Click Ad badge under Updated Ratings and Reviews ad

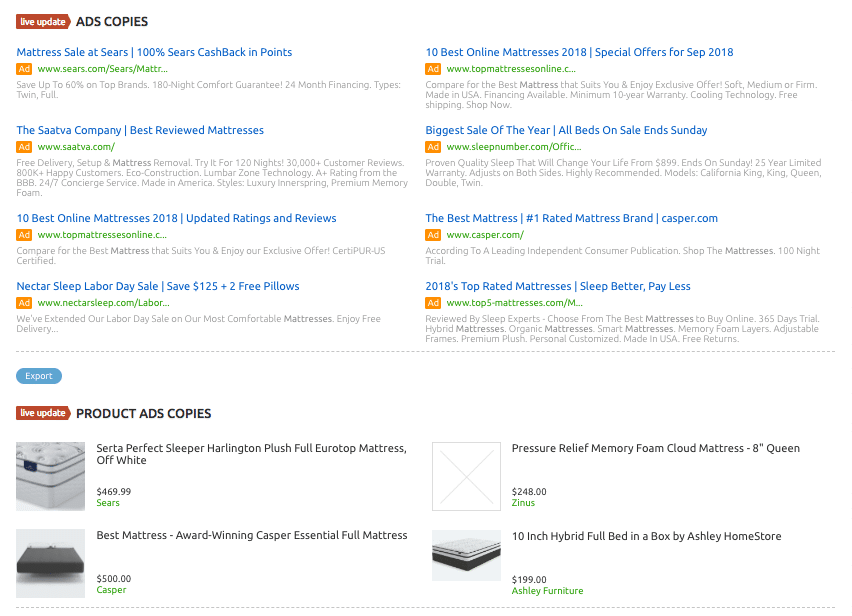click(24, 235)
